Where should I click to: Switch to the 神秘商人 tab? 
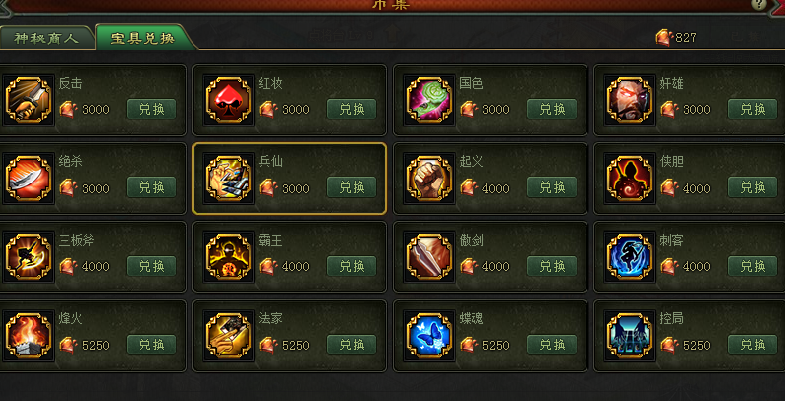47,38
